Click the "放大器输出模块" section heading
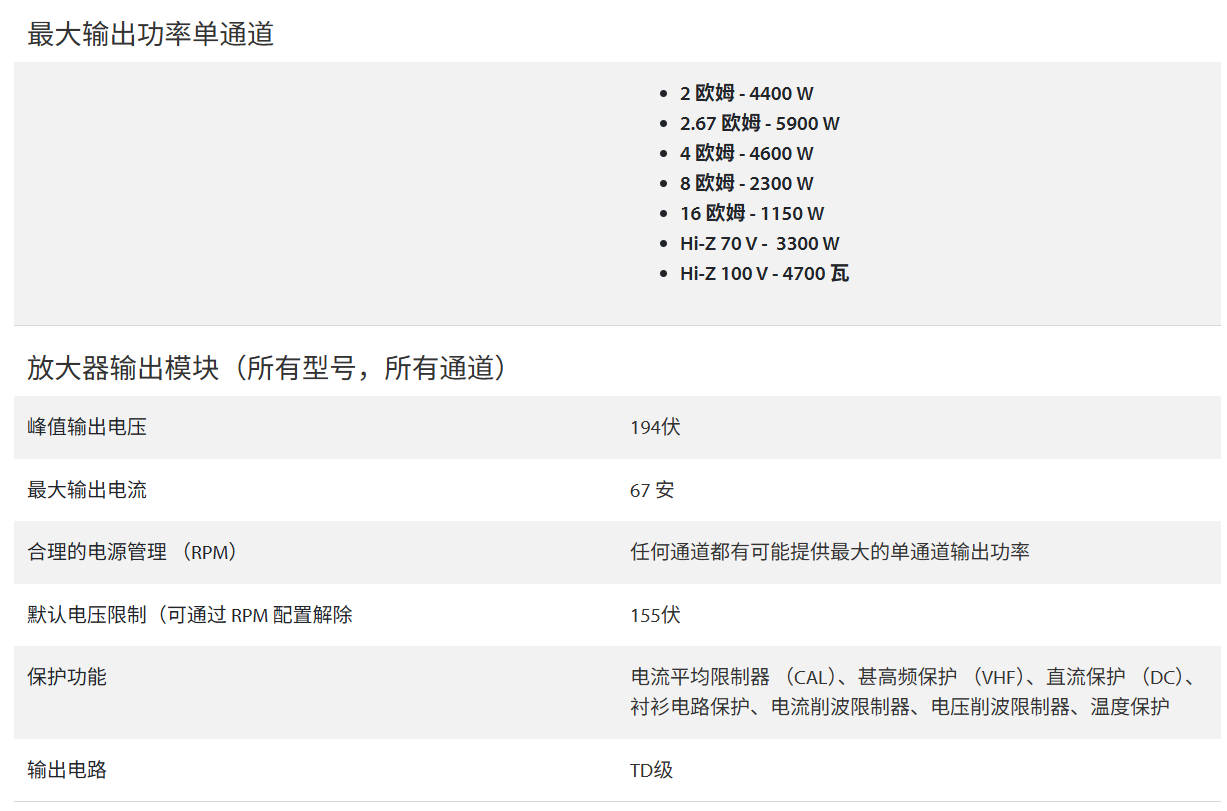 click(270, 369)
